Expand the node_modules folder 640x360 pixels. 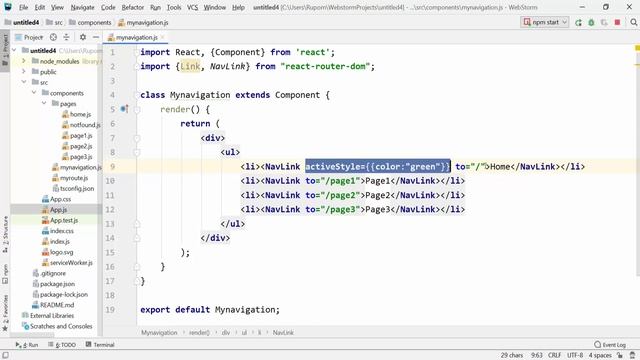pyautogui.click(x=24, y=61)
